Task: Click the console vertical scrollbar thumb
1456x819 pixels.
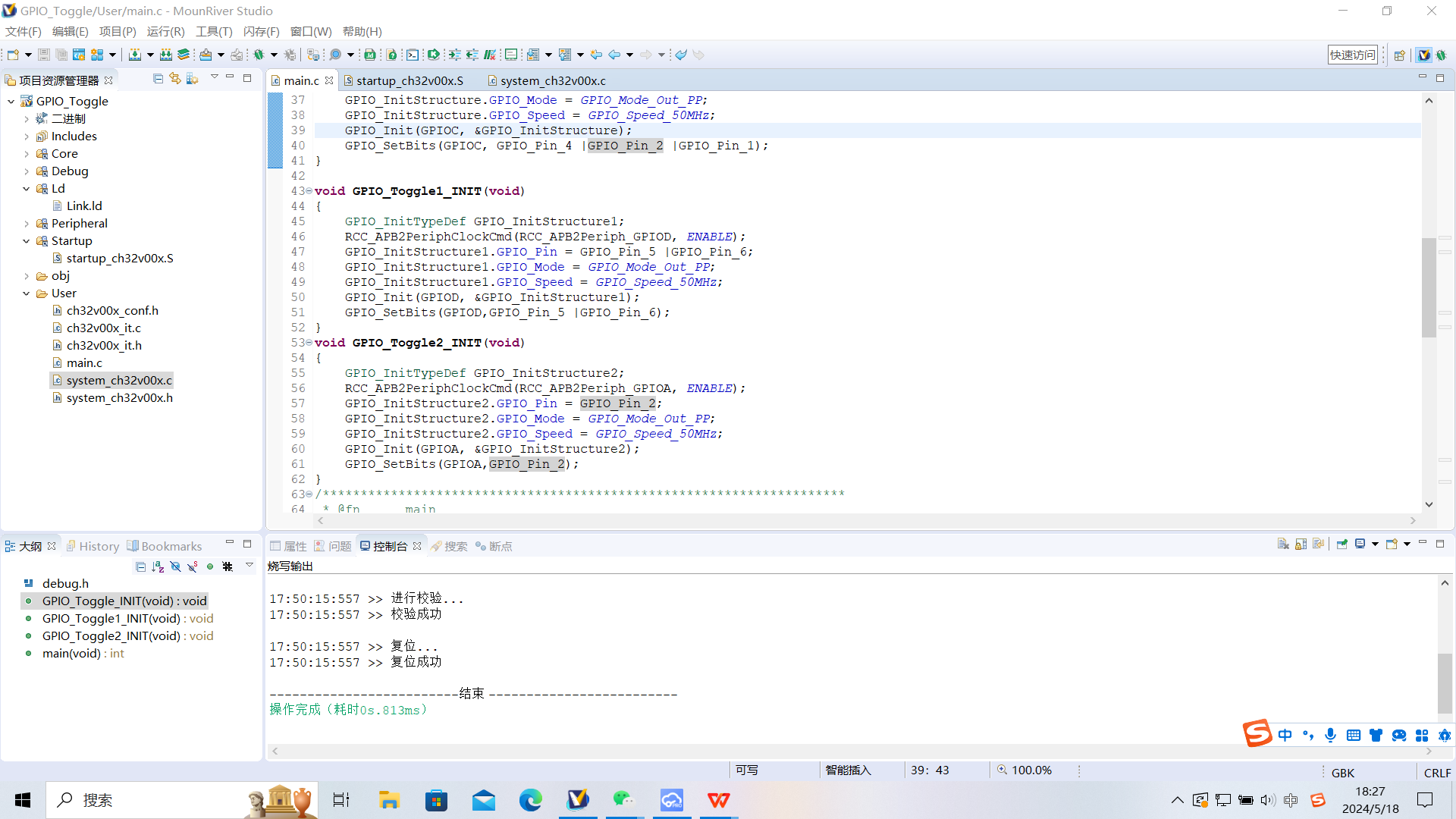Action: tap(1445, 682)
